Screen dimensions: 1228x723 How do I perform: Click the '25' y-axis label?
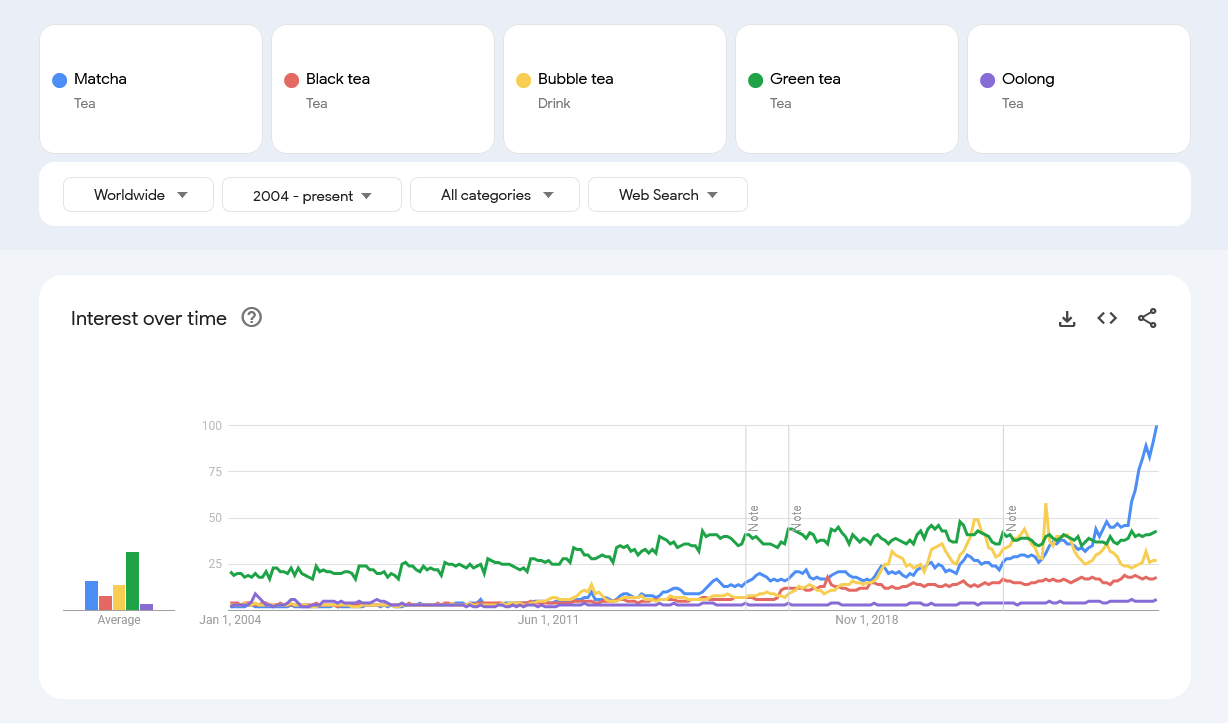coord(214,564)
